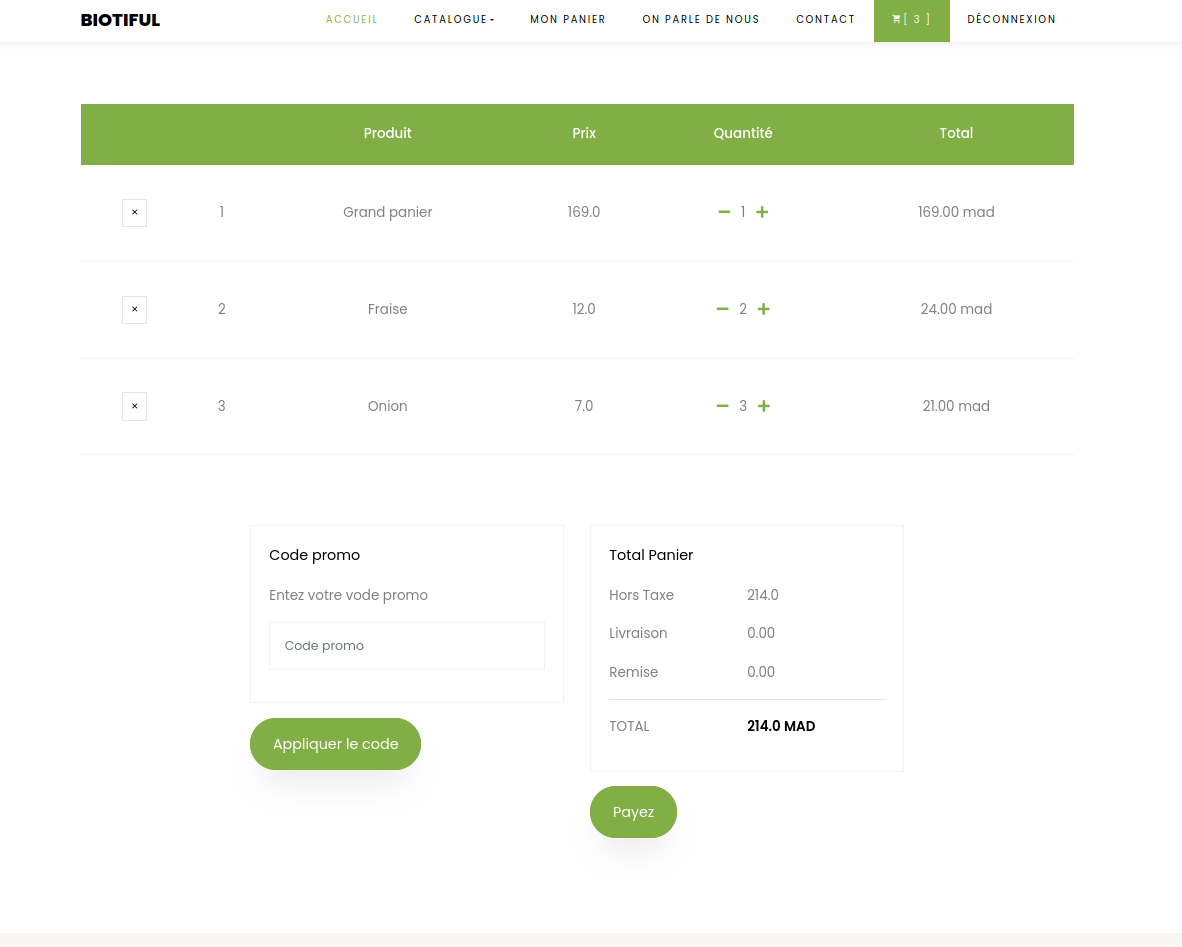Image resolution: width=1182 pixels, height=947 pixels.
Task: Click the Total column header
Action: coord(956,133)
